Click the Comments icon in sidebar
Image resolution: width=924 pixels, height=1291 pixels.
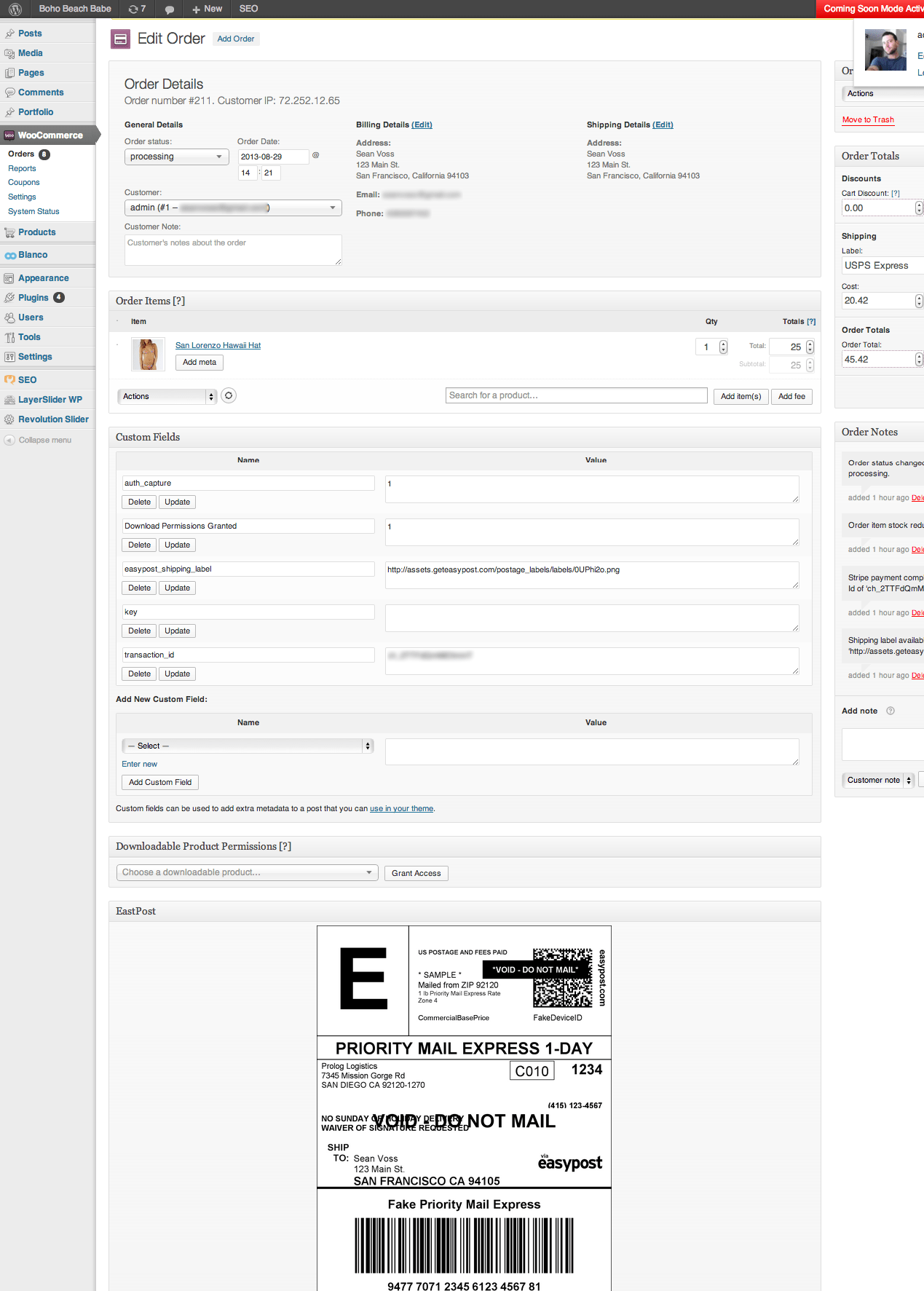pyautogui.click(x=9, y=92)
